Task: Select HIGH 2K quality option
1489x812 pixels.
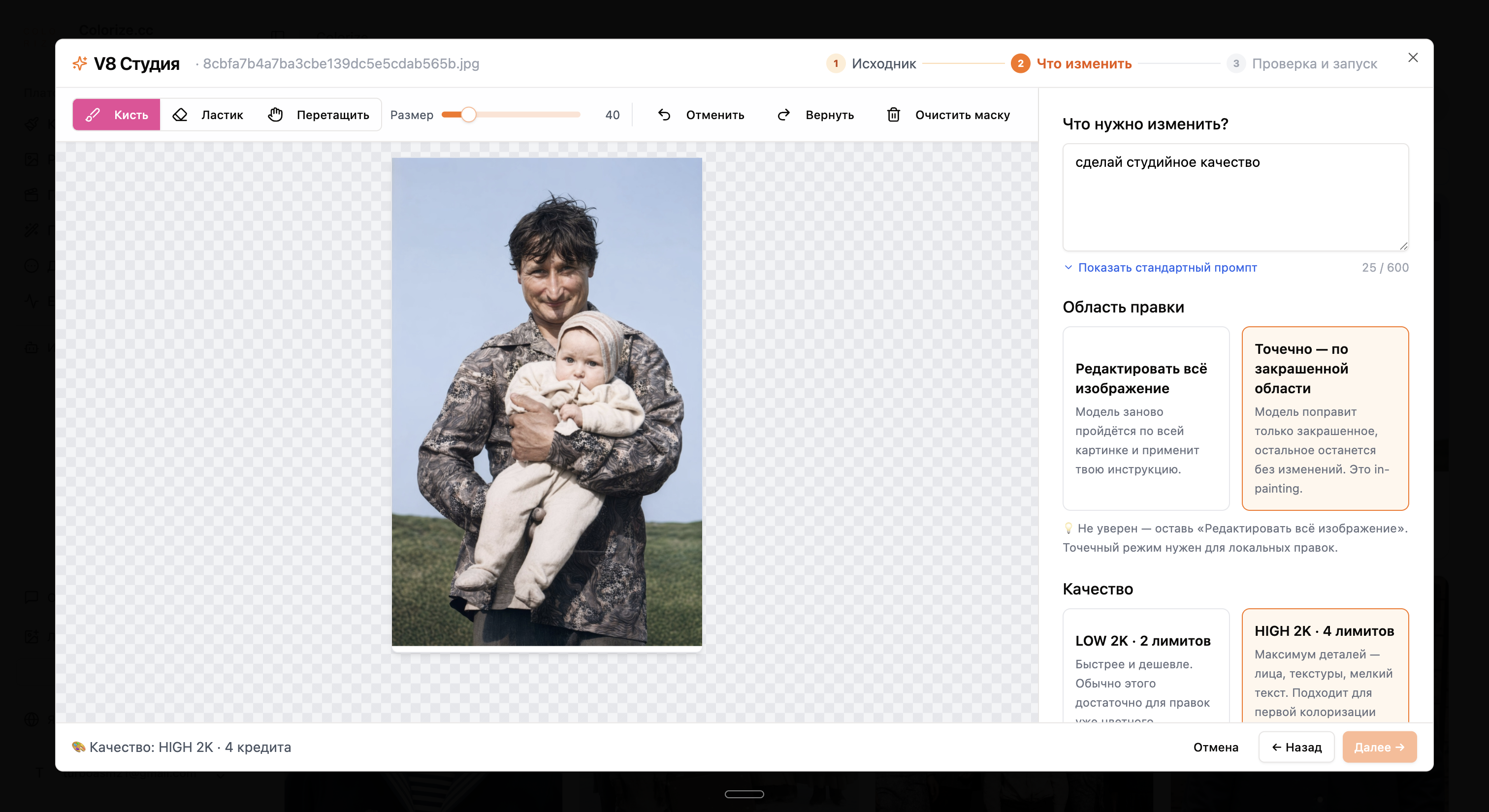Action: click(x=1325, y=666)
